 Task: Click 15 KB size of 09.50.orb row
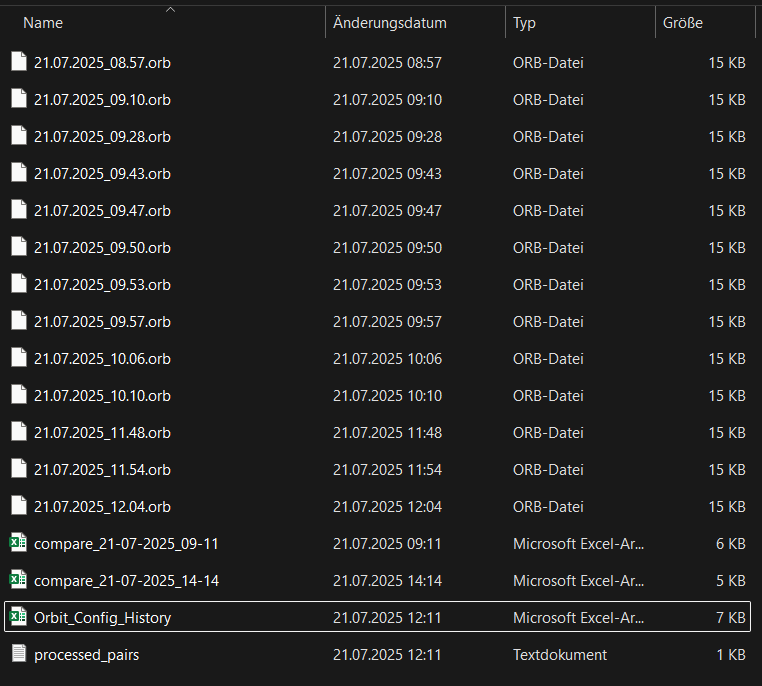coord(727,247)
